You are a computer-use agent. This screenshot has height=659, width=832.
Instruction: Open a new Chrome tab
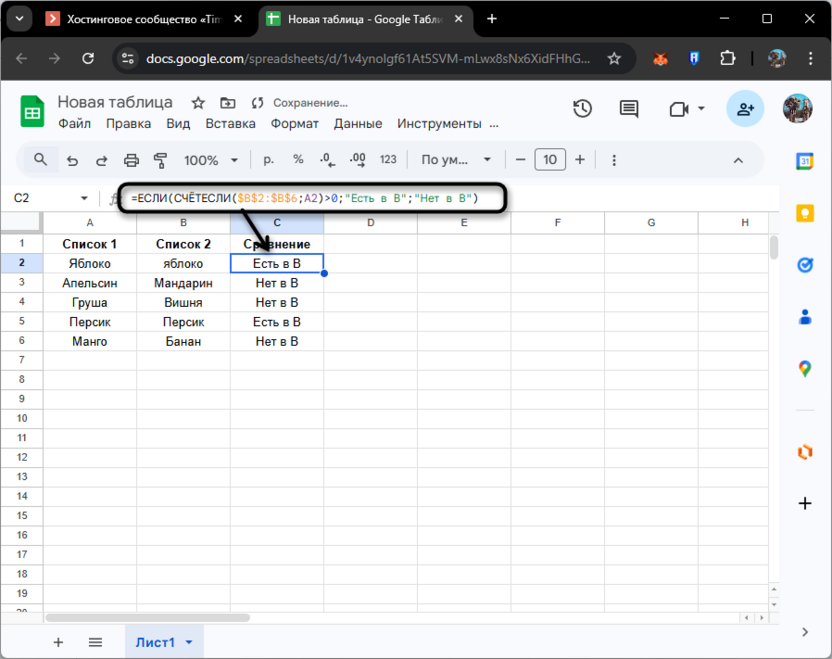[492, 19]
